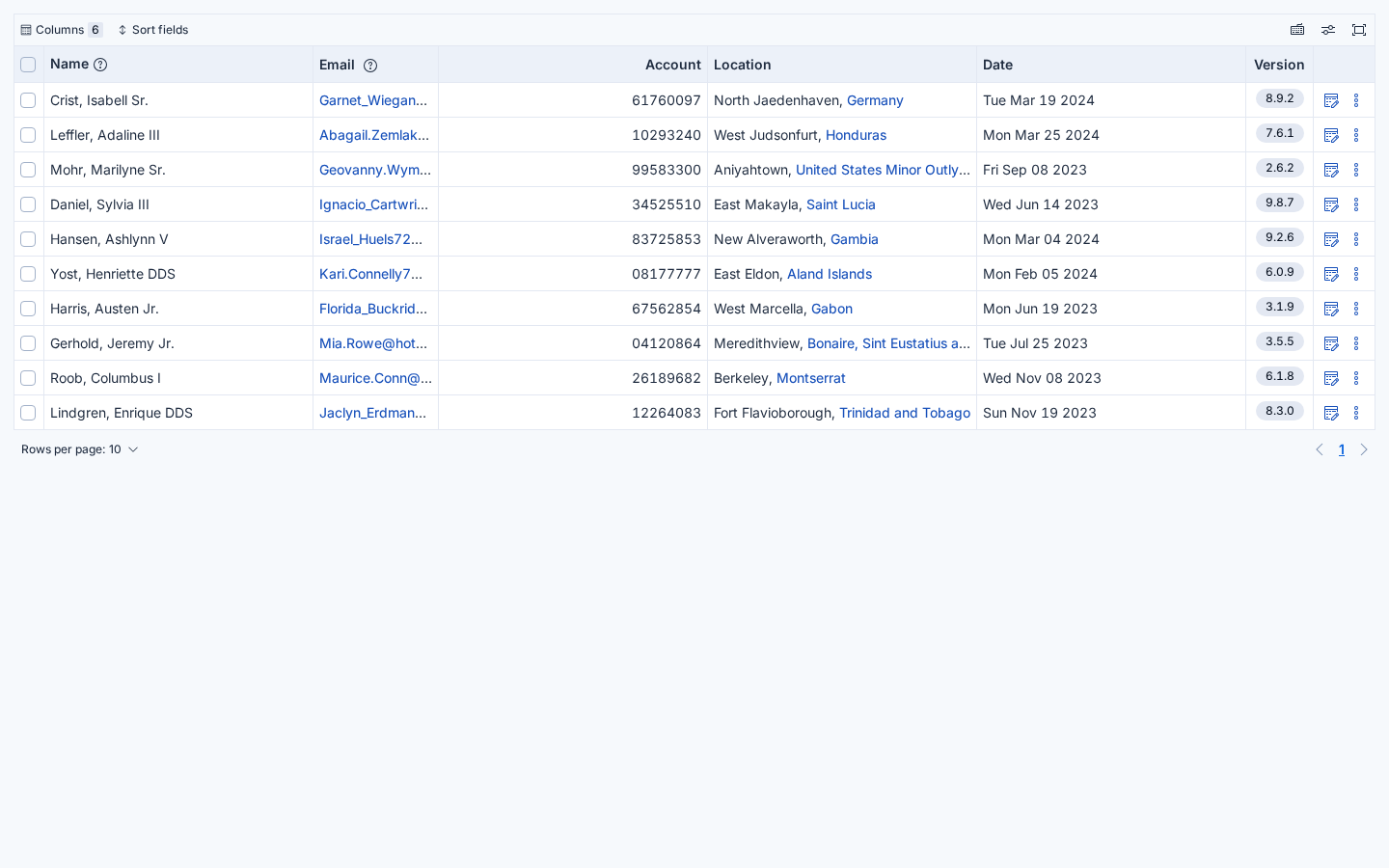Open the keyboard shortcuts icon in toolbar

point(1297,30)
